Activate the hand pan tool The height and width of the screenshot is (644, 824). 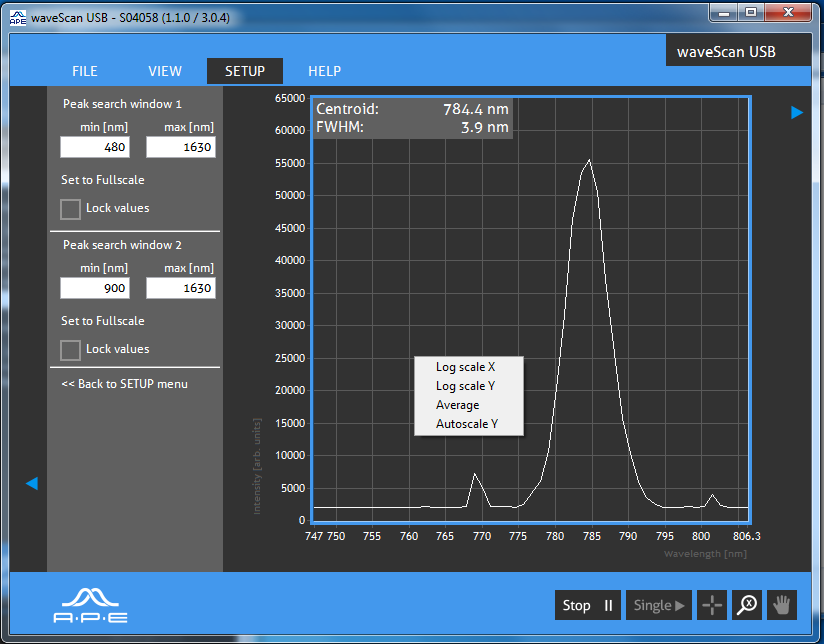tap(781, 605)
